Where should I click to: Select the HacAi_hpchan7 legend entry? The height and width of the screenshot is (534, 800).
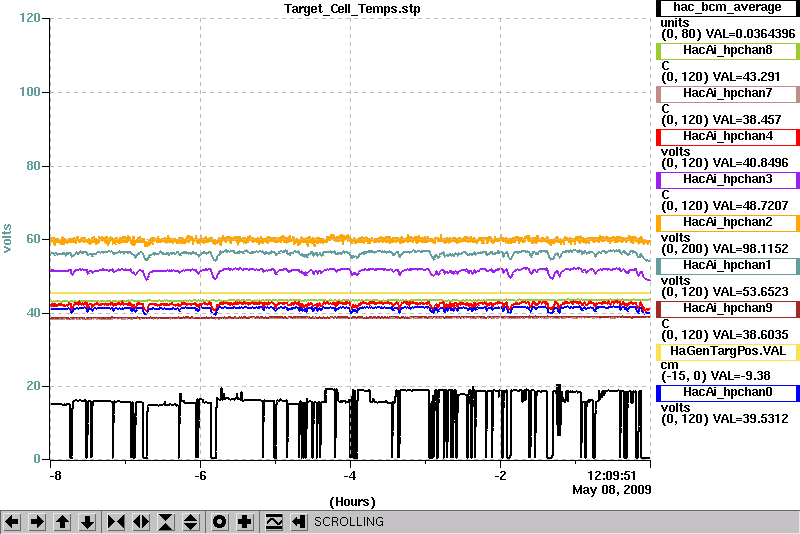click(x=728, y=94)
